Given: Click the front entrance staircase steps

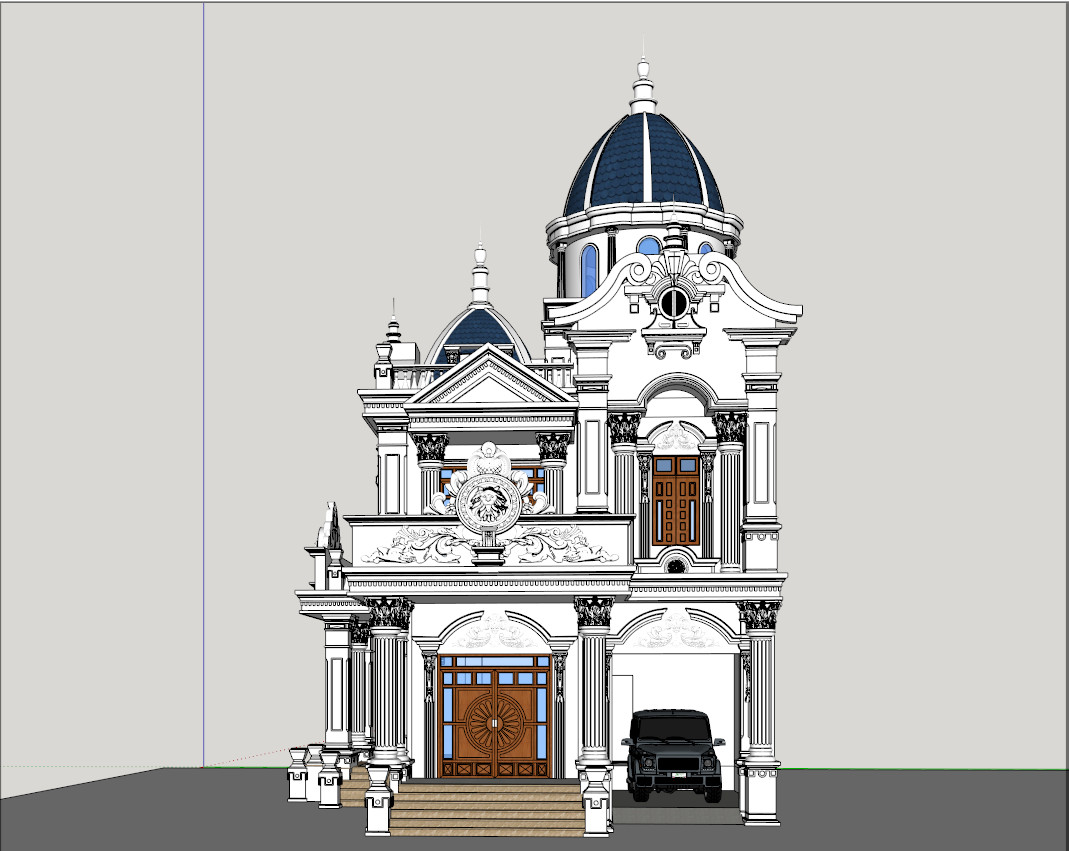Looking at the screenshot, I should (487, 808).
